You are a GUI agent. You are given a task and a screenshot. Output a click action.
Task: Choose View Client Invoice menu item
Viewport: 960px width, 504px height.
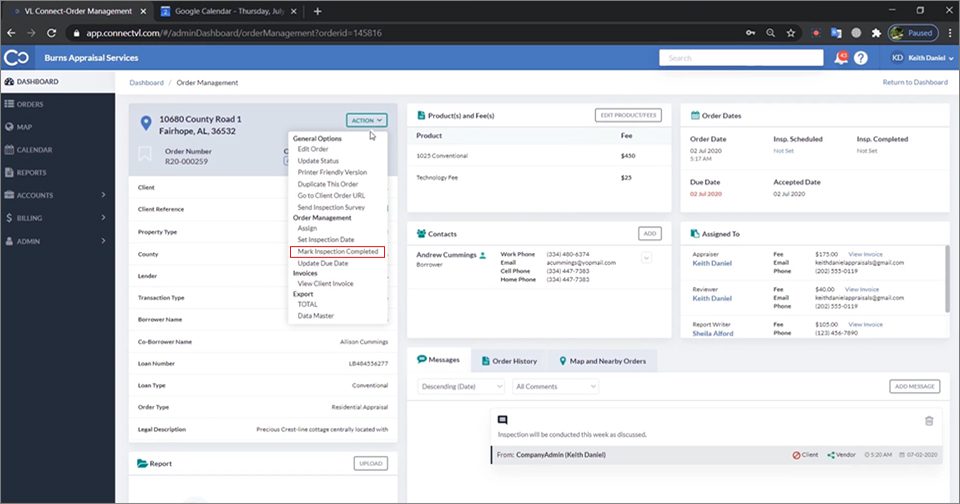pyautogui.click(x=325, y=284)
